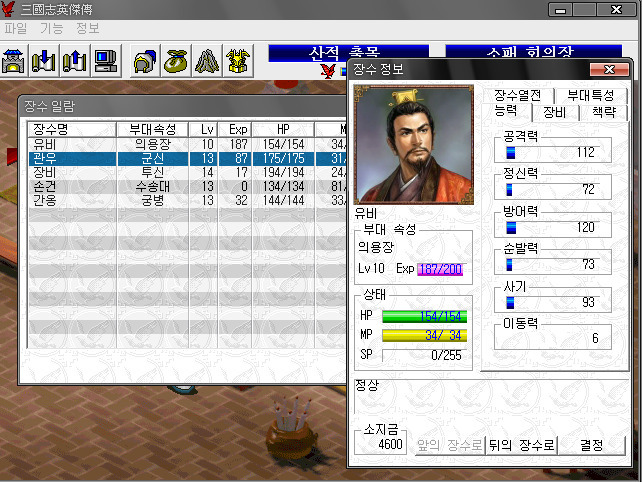Close the 장수 정보 dialog

click(609, 70)
